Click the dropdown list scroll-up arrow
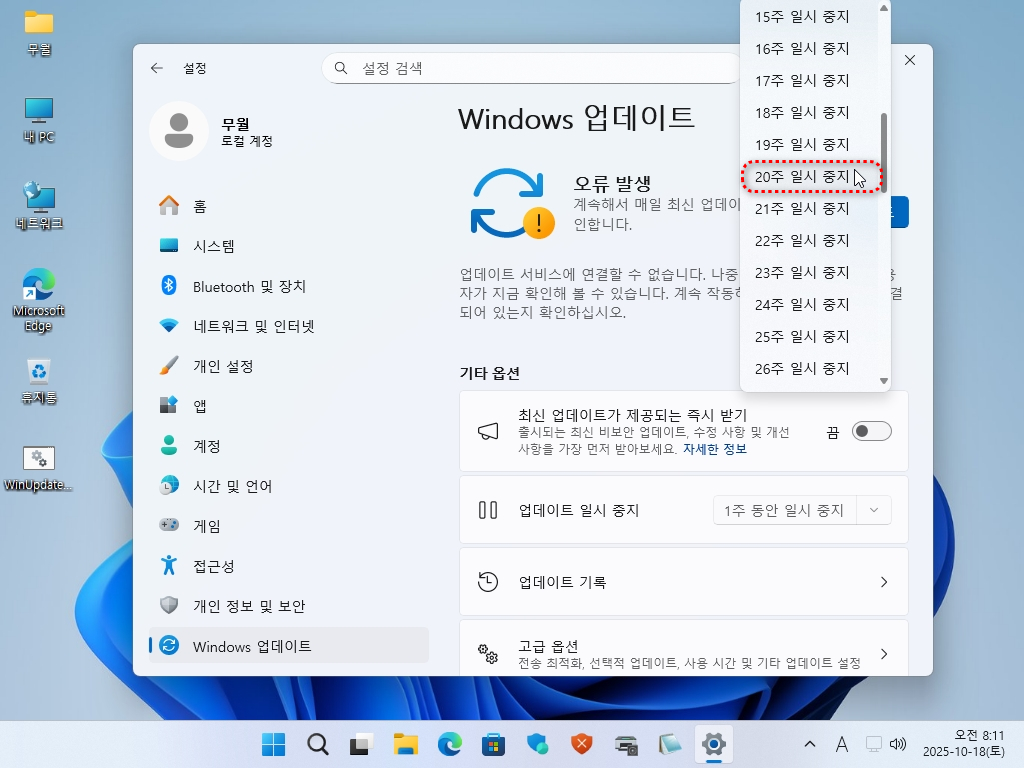The image size is (1024, 768). point(884,8)
